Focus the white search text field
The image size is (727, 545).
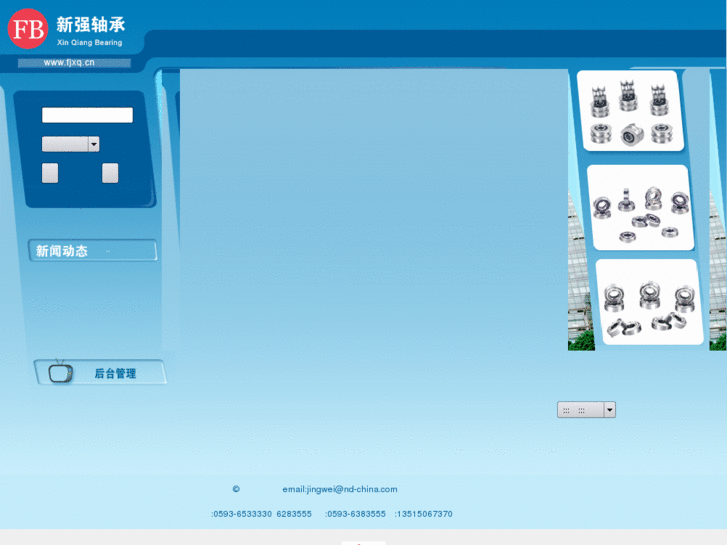[87, 115]
